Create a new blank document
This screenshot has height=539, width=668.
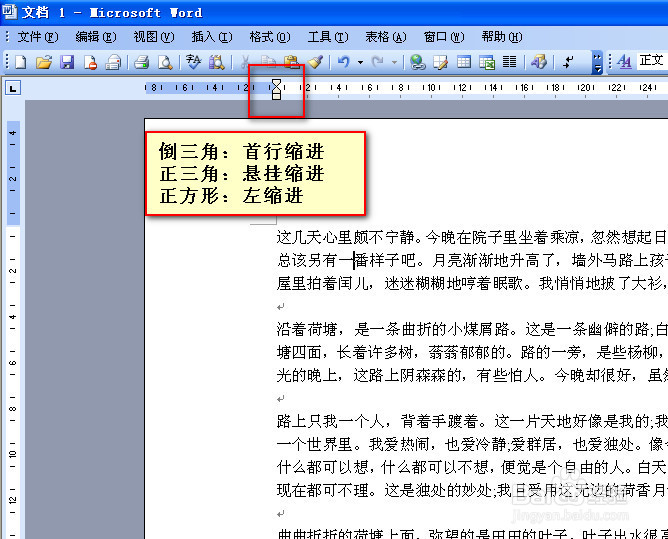pyautogui.click(x=21, y=62)
